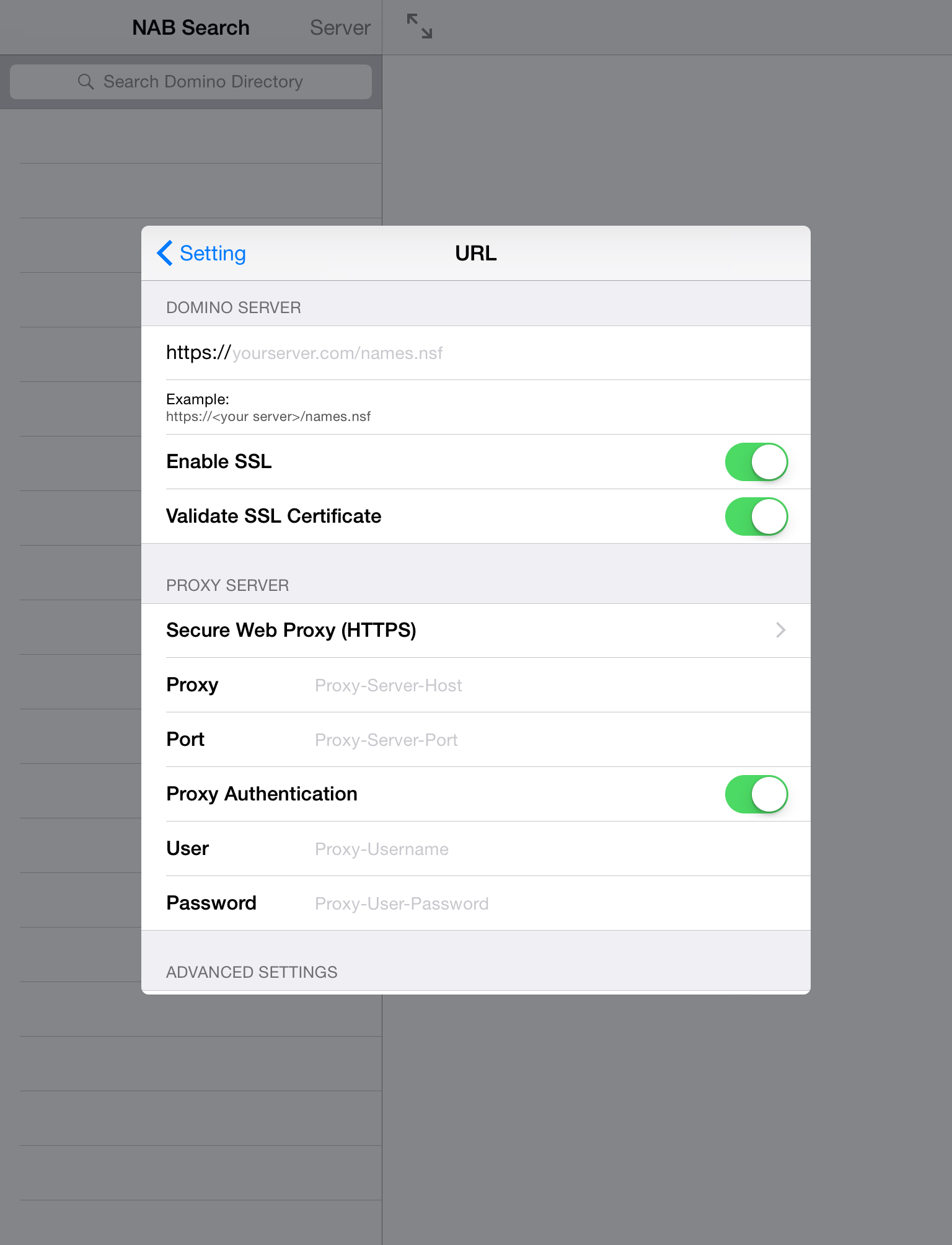Click the Proxy-Server-Host input field
Viewport: 952px width, 1245px height.
click(x=558, y=685)
